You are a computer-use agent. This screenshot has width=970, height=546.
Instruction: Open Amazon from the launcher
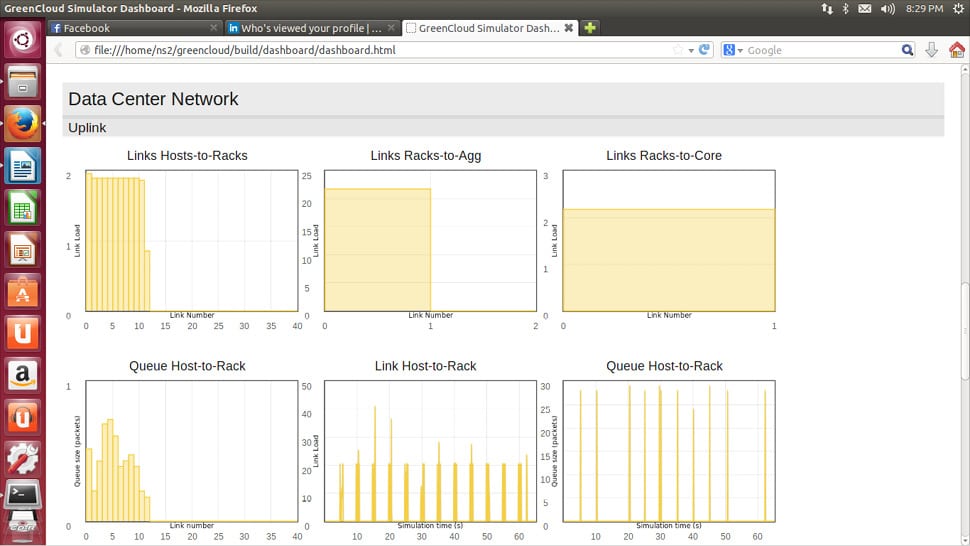click(x=22, y=375)
